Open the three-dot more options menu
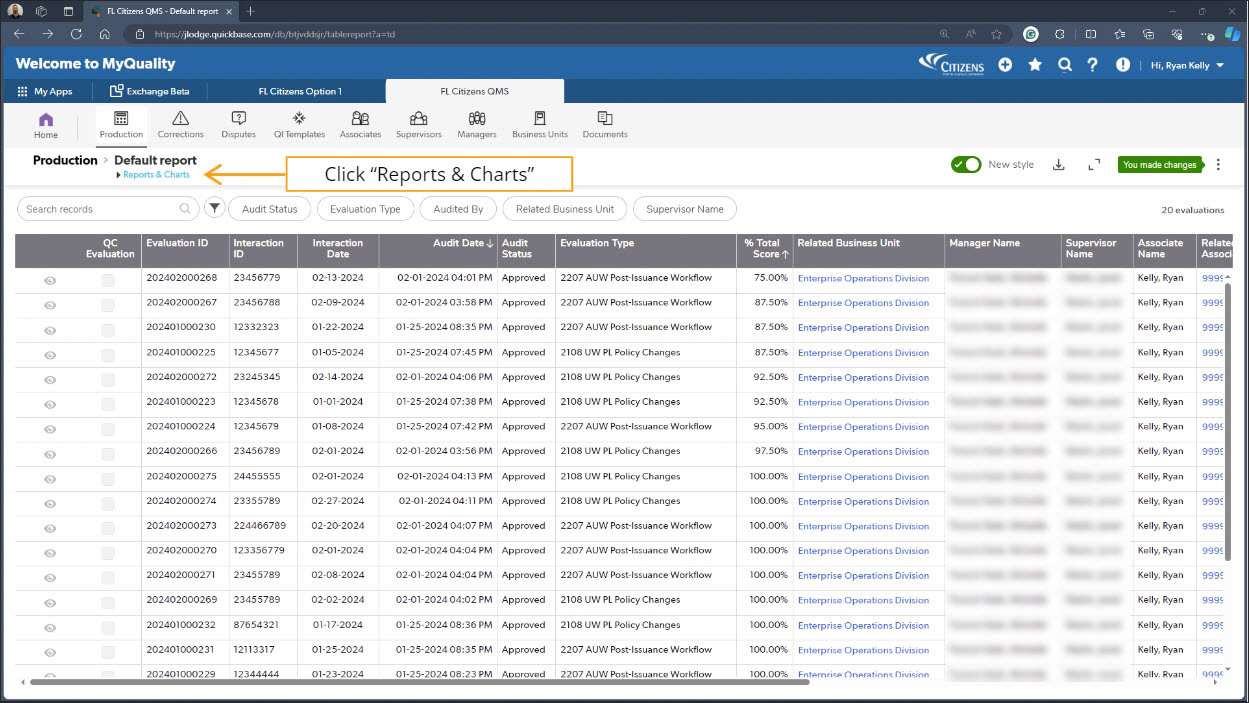Screen dimensions: 1249x703 pos(1218,165)
